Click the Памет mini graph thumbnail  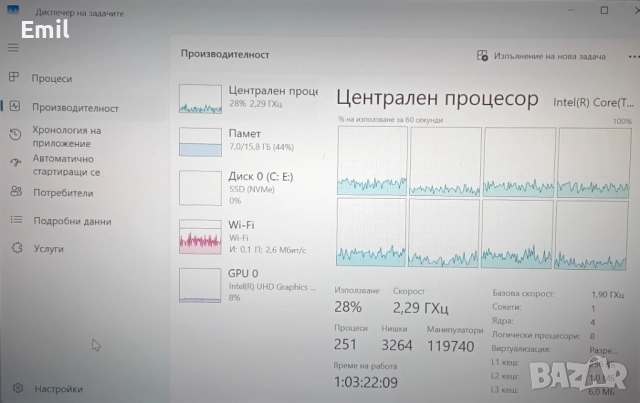(200, 142)
